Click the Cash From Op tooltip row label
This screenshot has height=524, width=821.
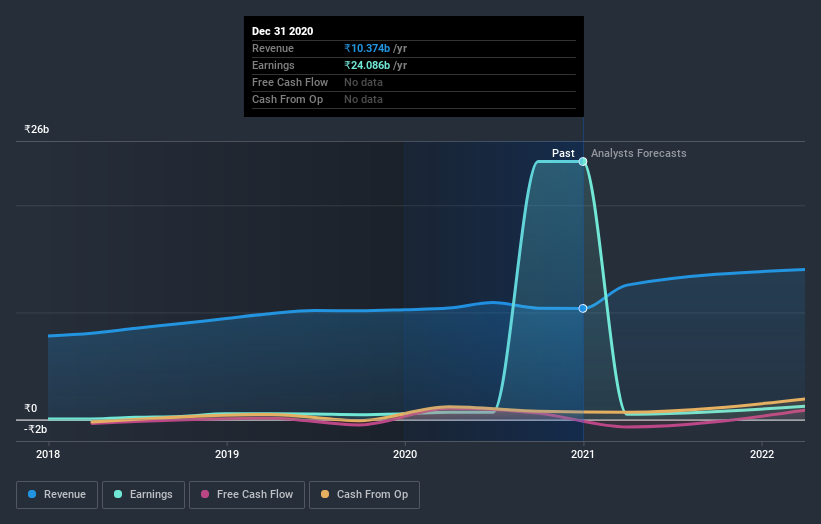point(287,99)
